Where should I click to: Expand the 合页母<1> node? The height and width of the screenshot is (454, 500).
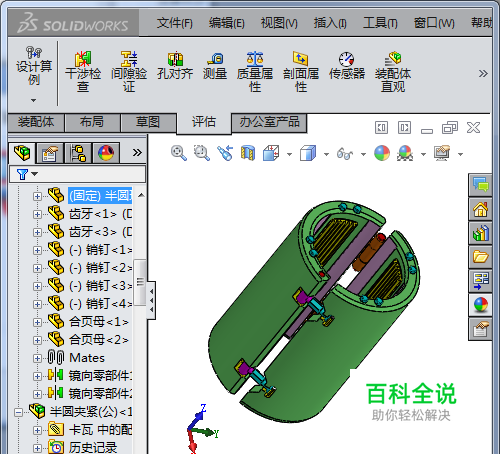click(37, 322)
